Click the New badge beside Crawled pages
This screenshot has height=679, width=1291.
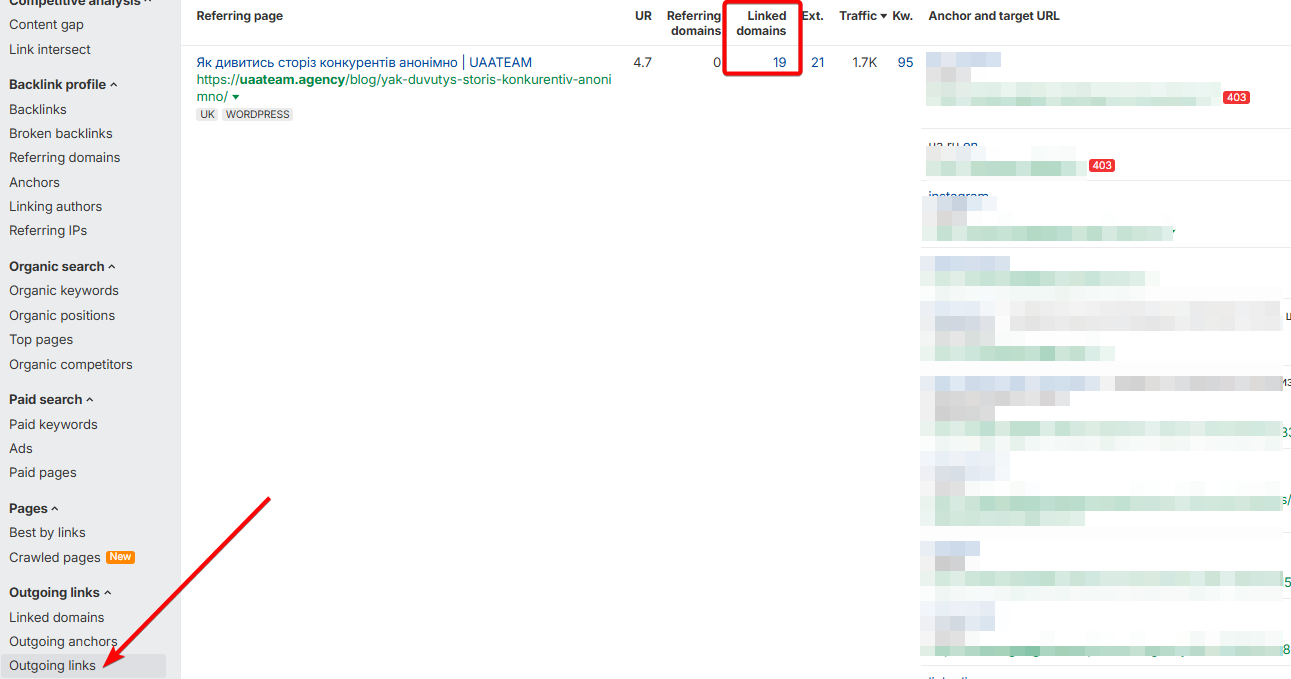point(120,557)
